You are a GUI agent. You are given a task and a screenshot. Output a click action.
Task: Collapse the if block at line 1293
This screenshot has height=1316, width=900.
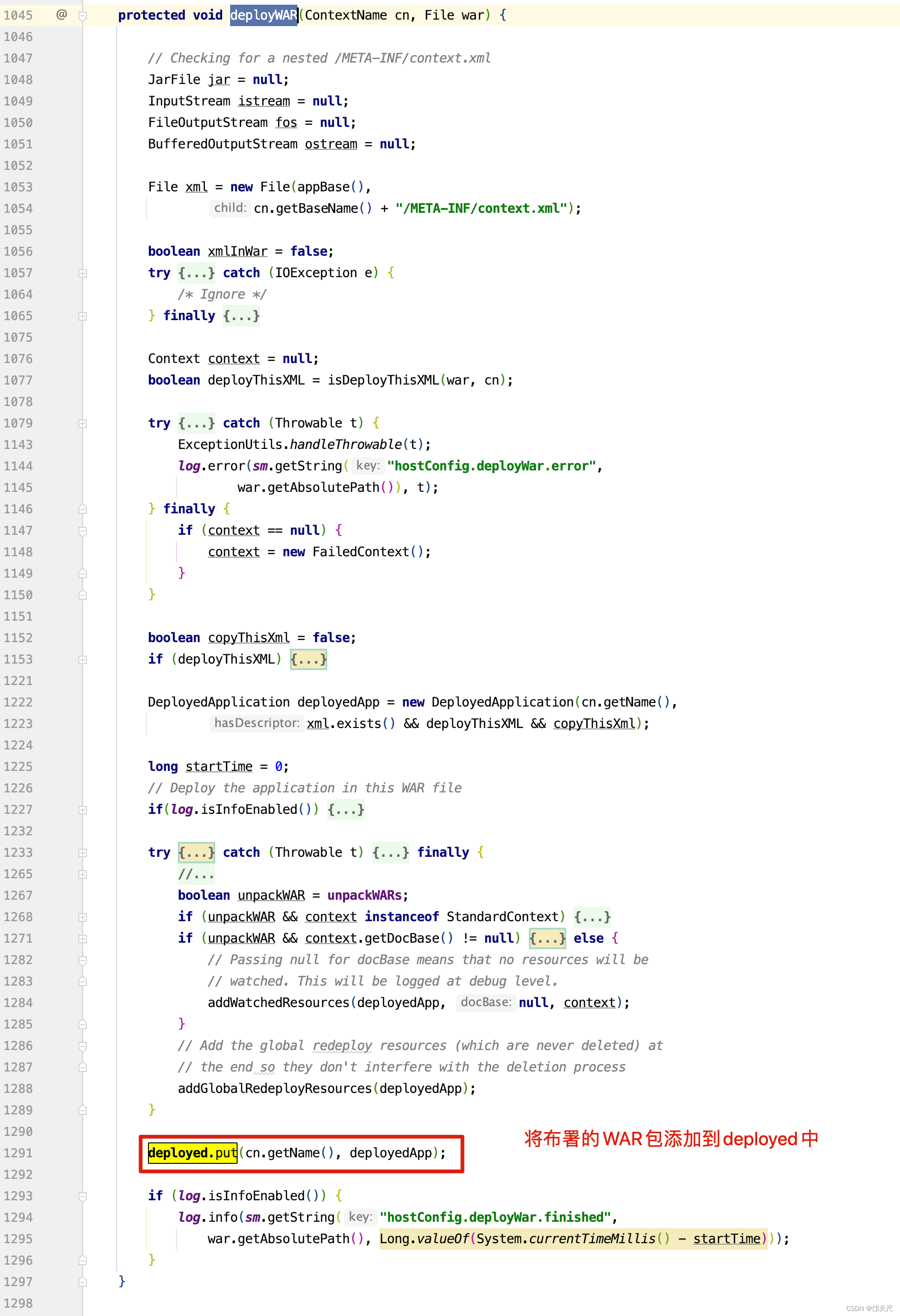pyautogui.click(x=83, y=1197)
